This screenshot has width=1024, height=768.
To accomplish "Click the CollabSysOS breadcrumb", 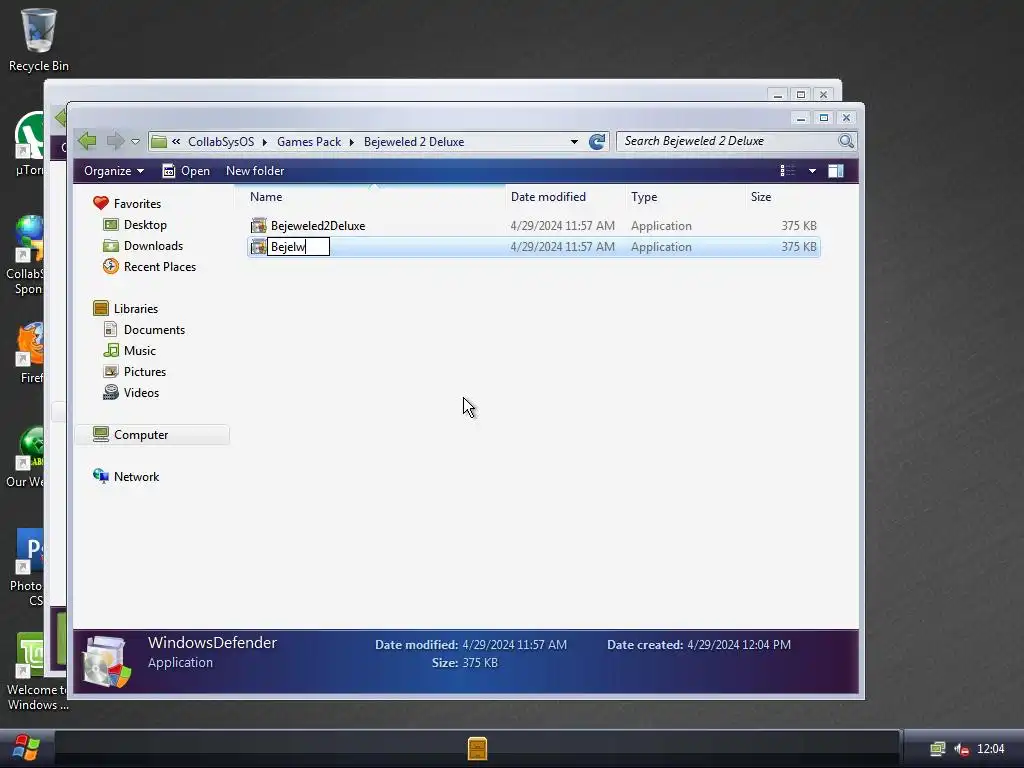I will pos(221,142).
